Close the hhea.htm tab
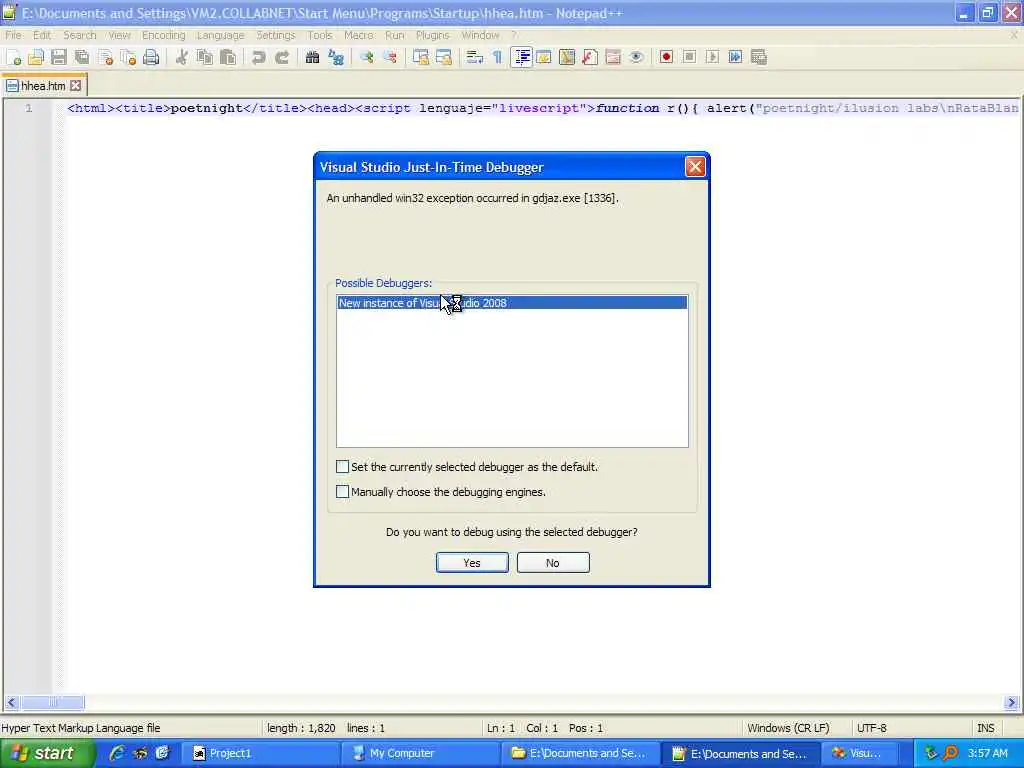This screenshot has height=768, width=1024. [x=76, y=86]
